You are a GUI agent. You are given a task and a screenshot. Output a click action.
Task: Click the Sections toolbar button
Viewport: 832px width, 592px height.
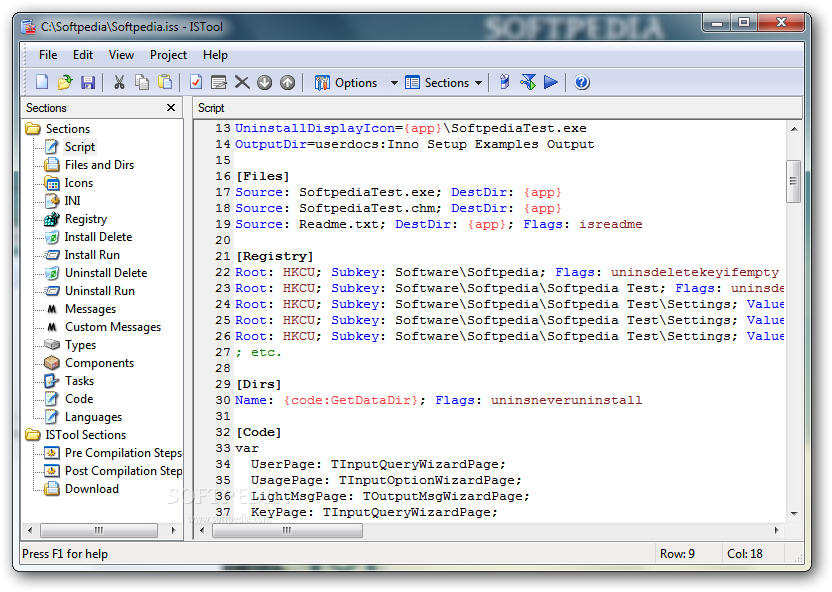click(x=437, y=83)
